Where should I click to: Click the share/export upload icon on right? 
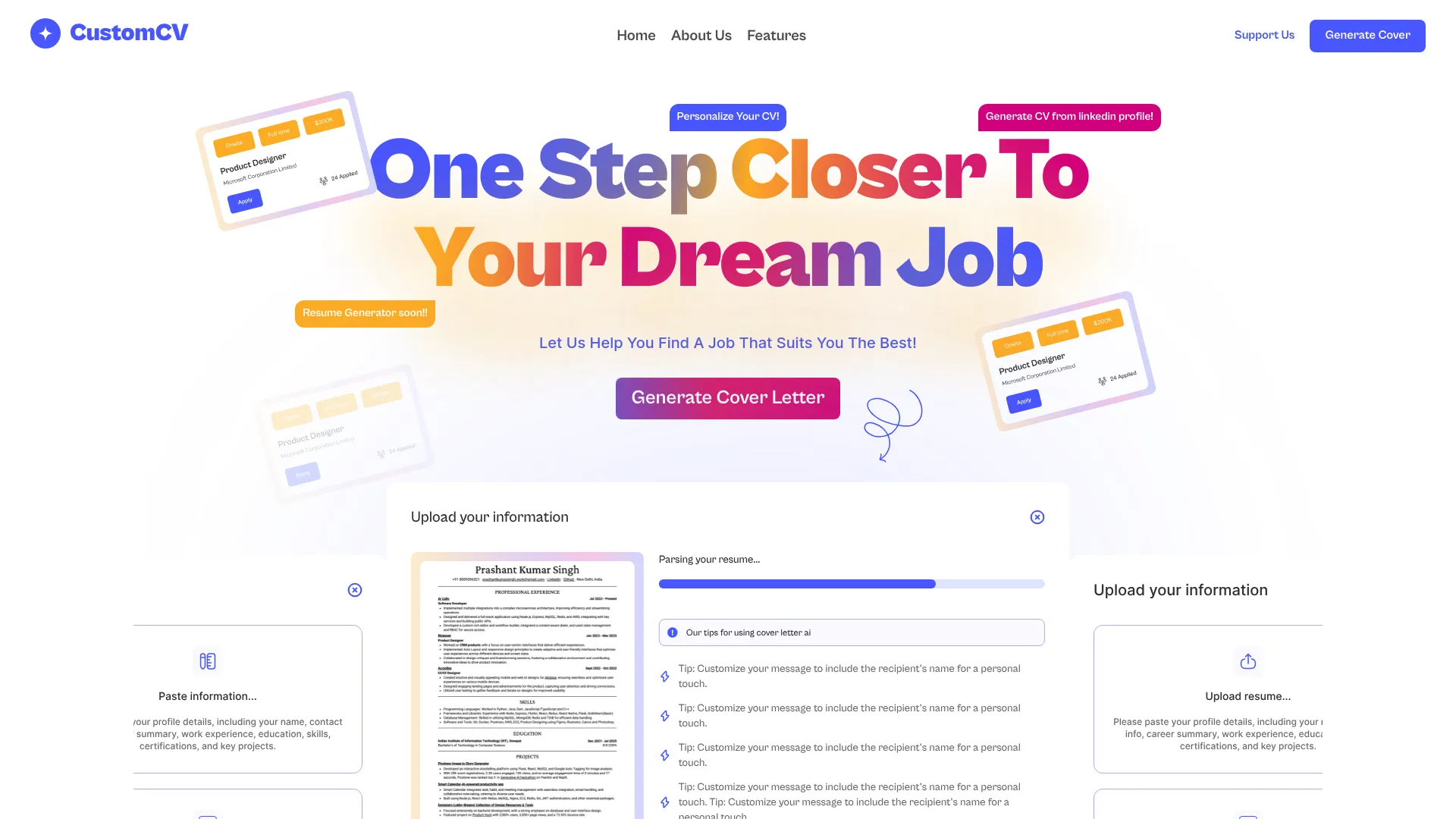tap(1248, 661)
